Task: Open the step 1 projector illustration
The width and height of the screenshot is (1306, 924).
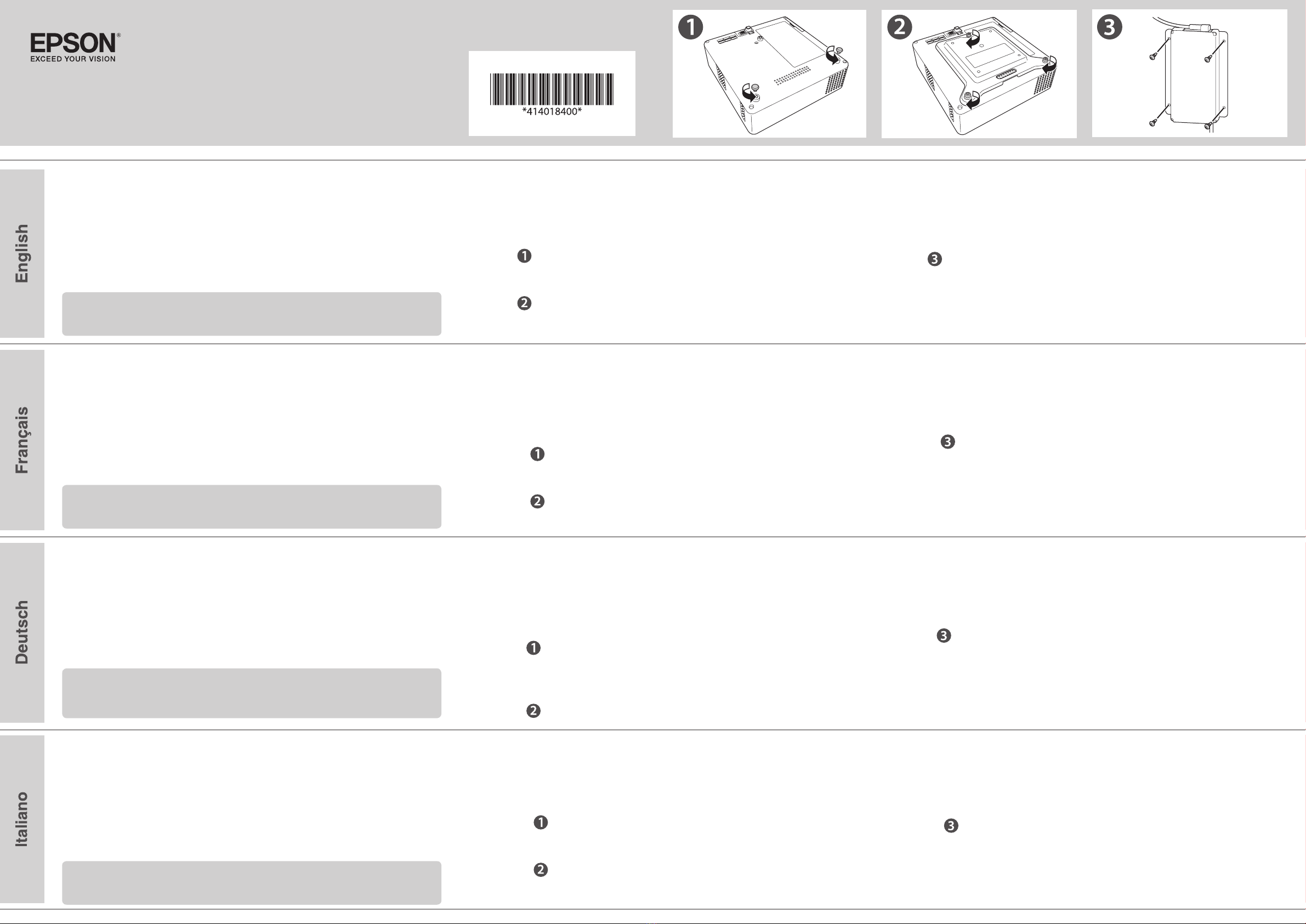Action: [769, 73]
